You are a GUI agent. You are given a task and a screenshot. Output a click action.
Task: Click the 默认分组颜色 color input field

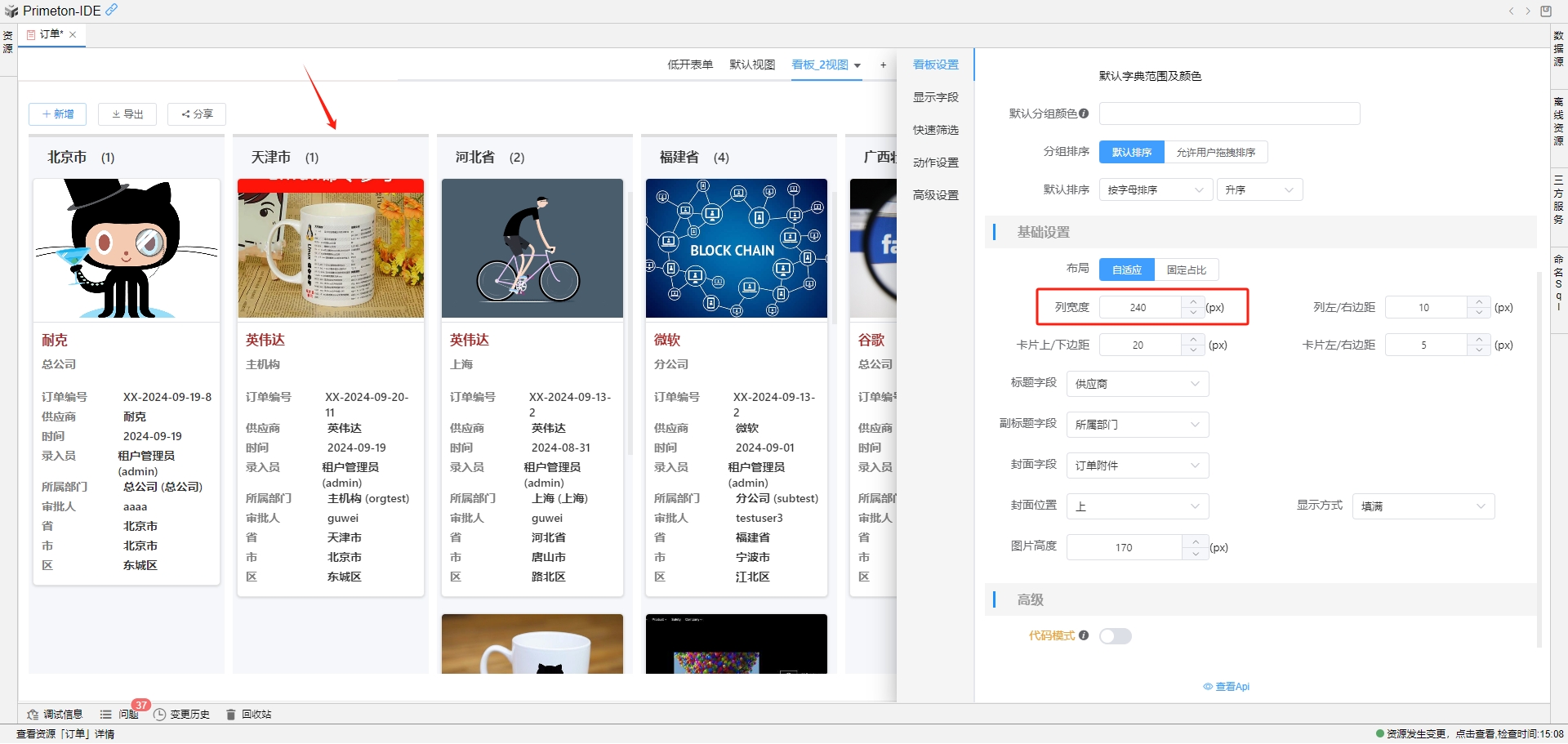(1229, 114)
